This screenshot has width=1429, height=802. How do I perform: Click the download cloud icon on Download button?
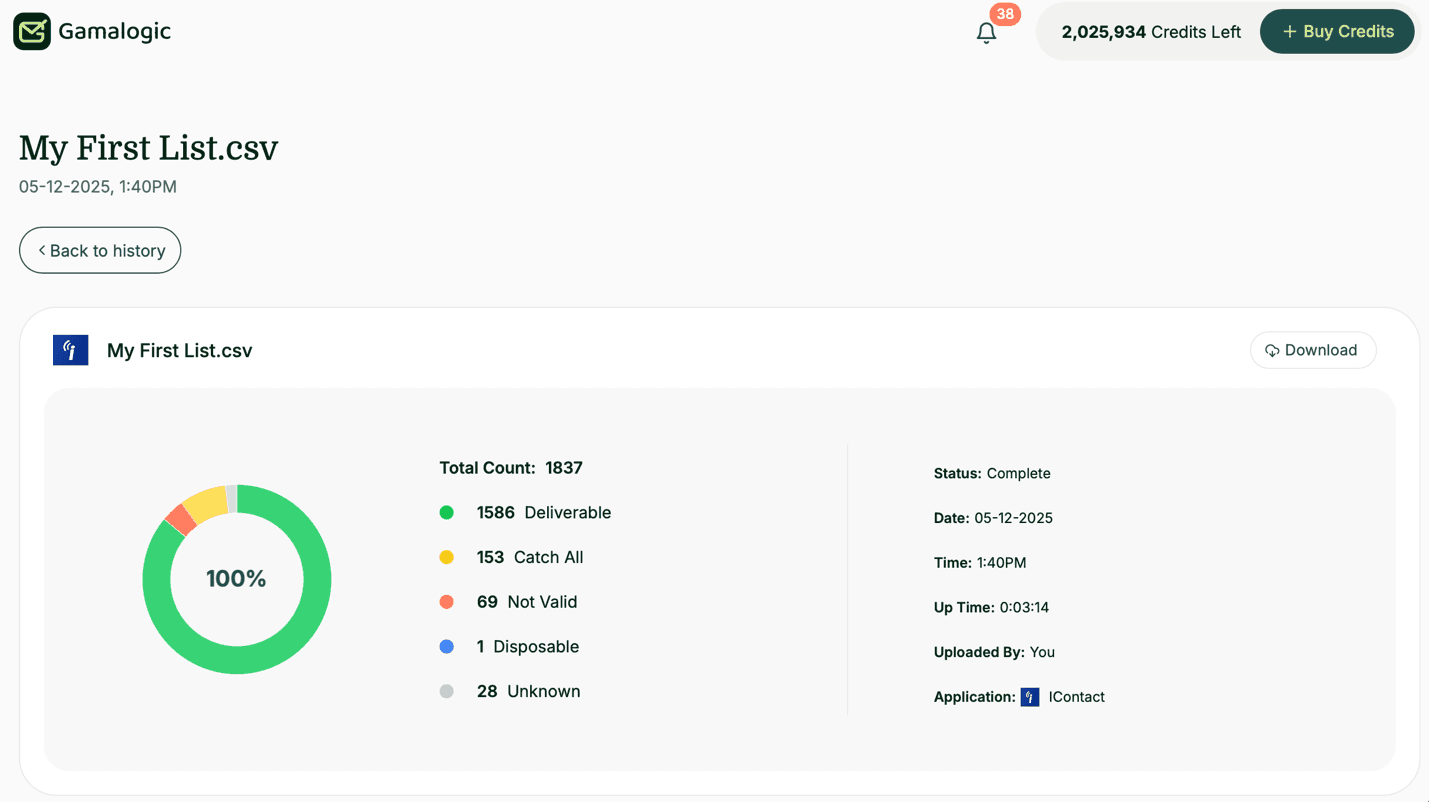(1272, 350)
